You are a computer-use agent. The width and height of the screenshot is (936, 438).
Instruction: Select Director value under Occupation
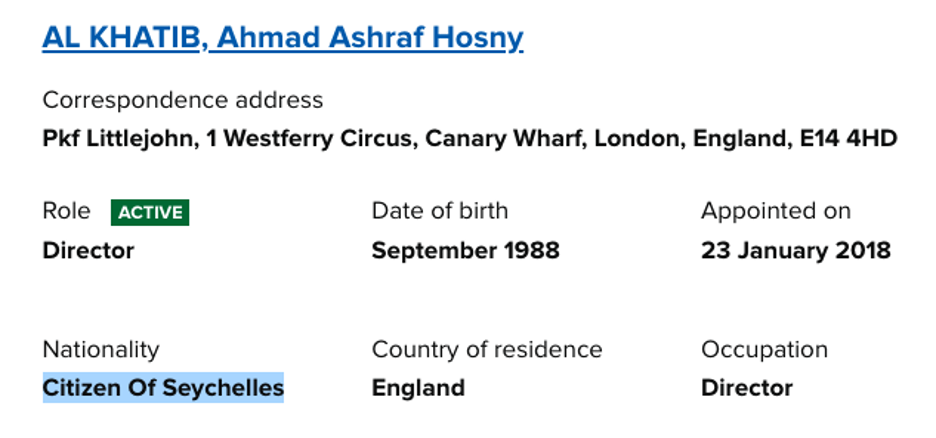tap(746, 387)
